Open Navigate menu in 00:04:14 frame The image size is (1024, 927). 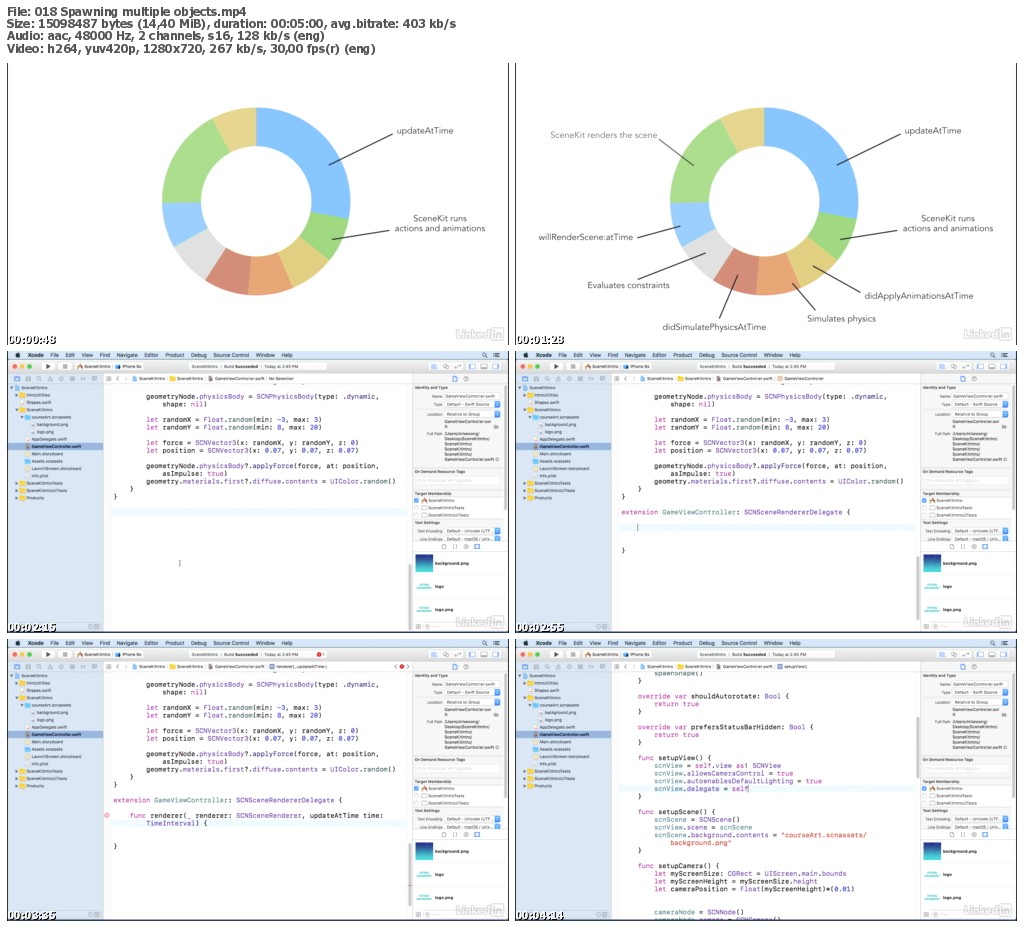(635, 643)
